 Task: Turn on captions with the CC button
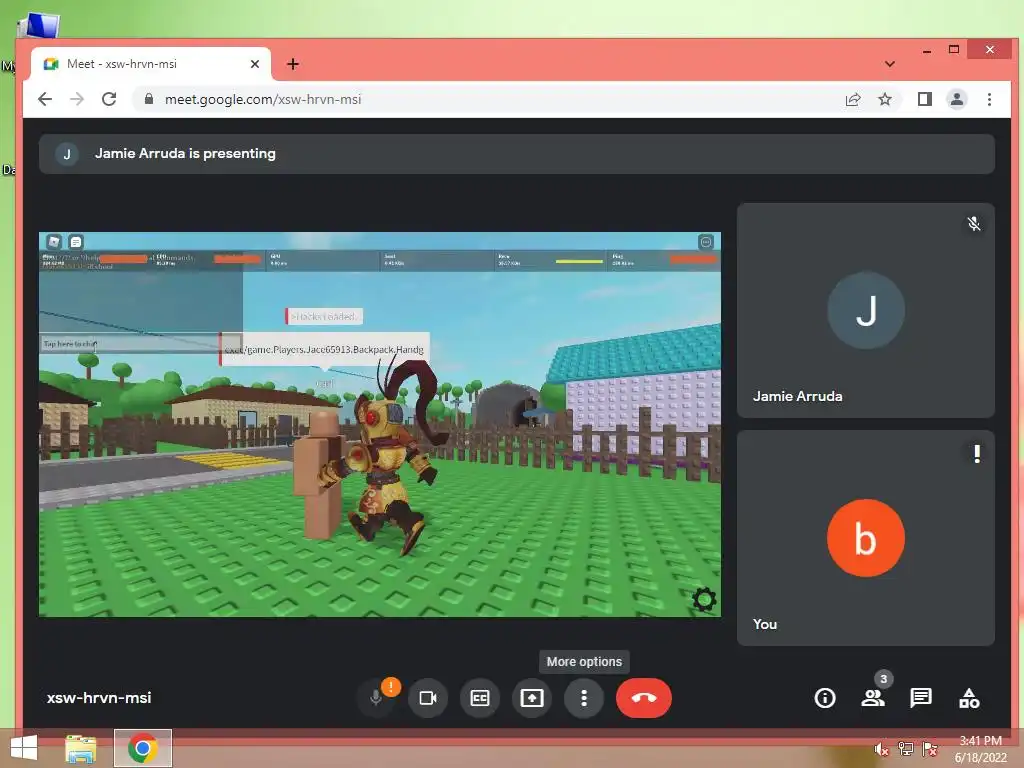(x=480, y=698)
